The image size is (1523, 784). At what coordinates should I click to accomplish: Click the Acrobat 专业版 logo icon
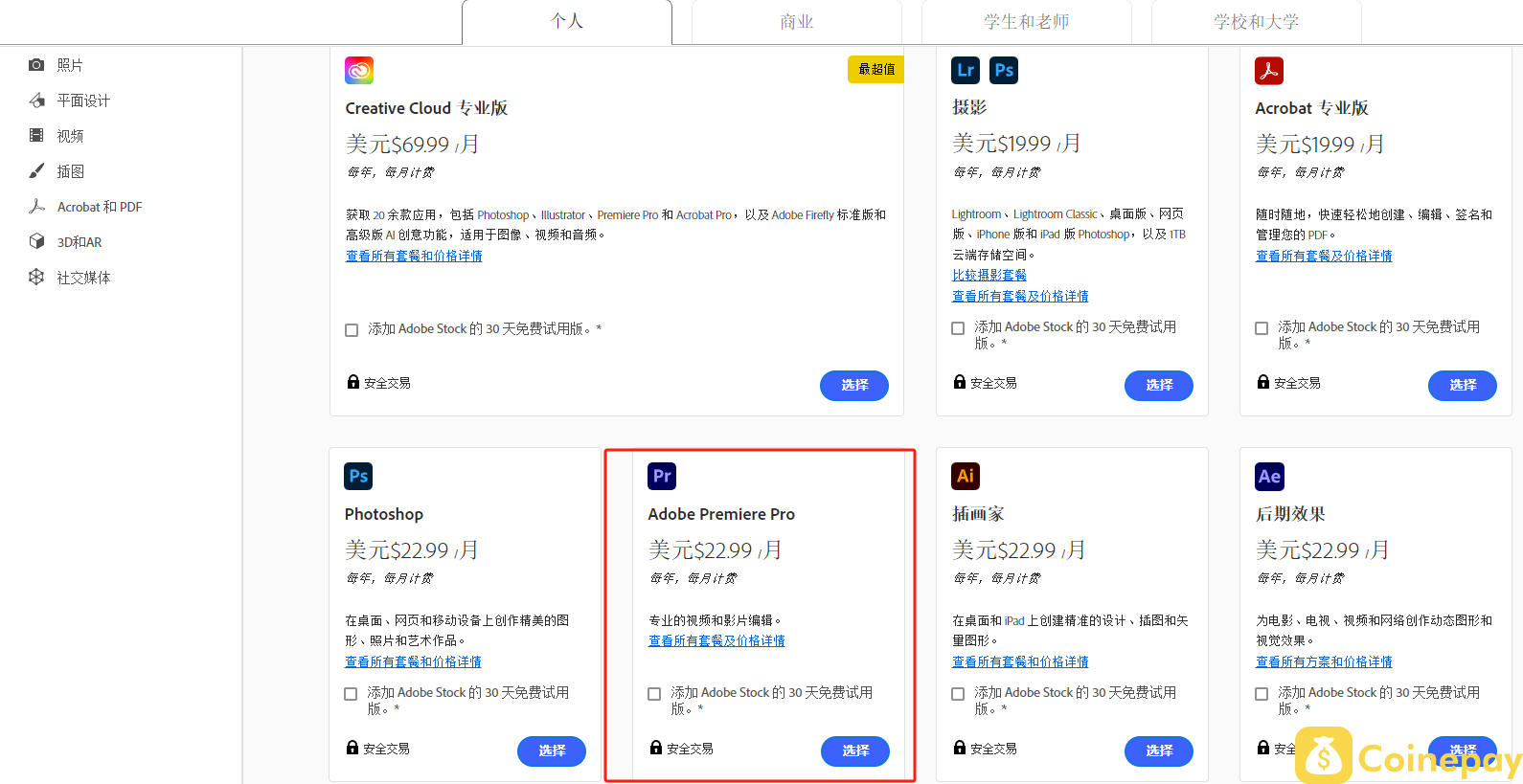point(1269,70)
